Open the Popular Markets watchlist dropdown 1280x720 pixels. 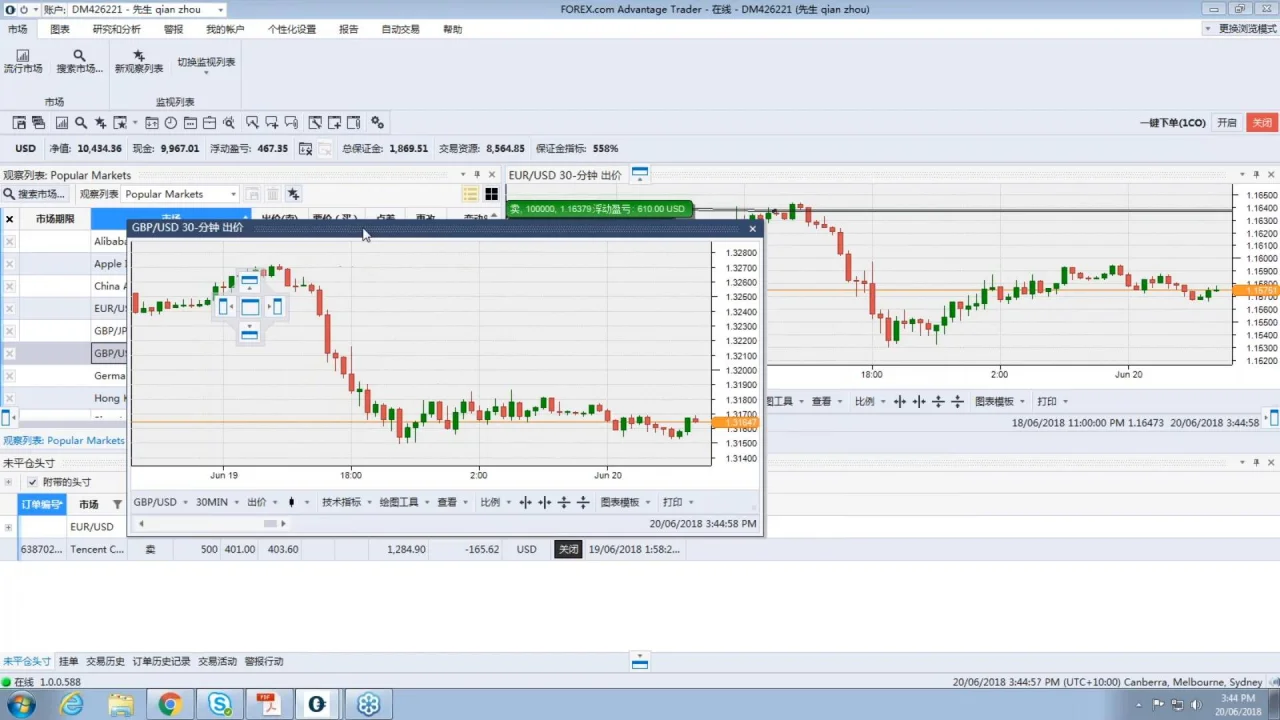pyautogui.click(x=181, y=194)
